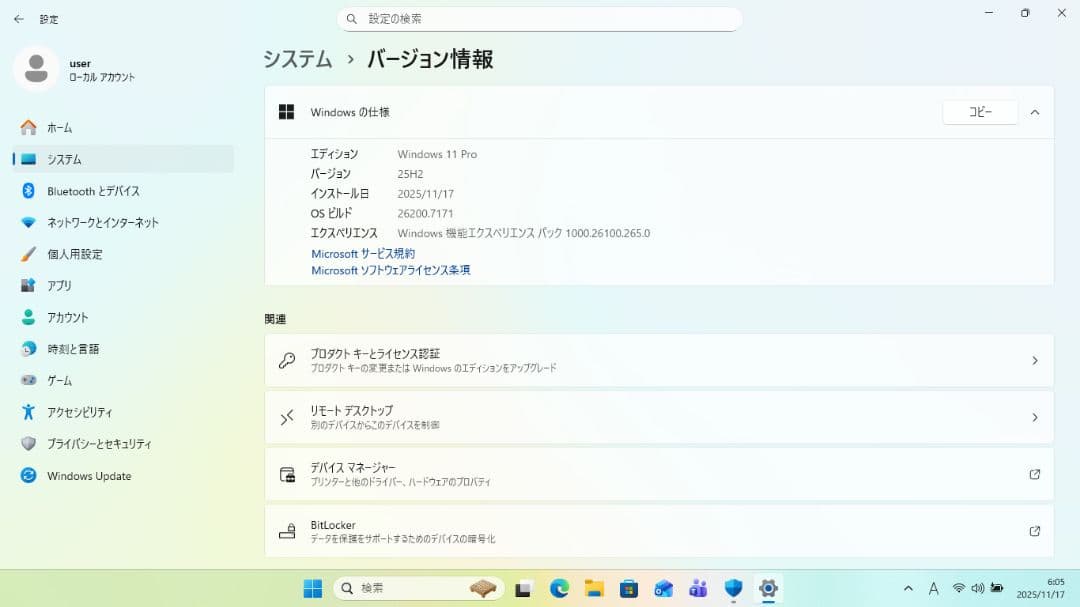
Task: Go to 時刻と言語 in sidebar
Action: [73, 349]
